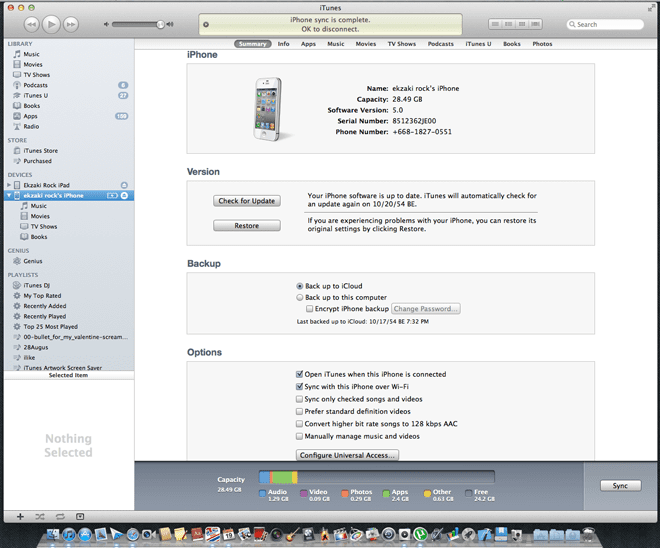Open the Purchased playlist
The height and width of the screenshot is (548, 660).
37,161
